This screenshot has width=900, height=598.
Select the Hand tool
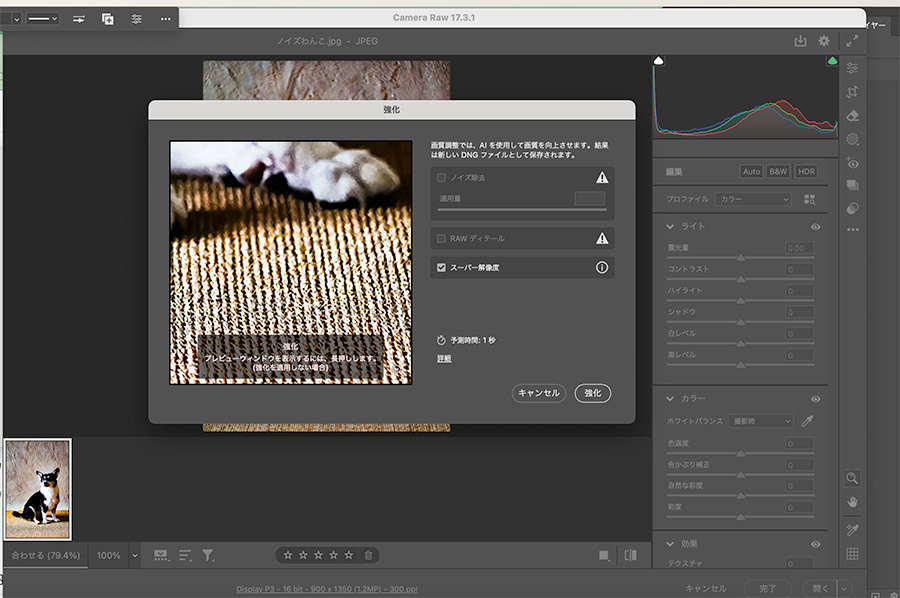click(x=852, y=502)
